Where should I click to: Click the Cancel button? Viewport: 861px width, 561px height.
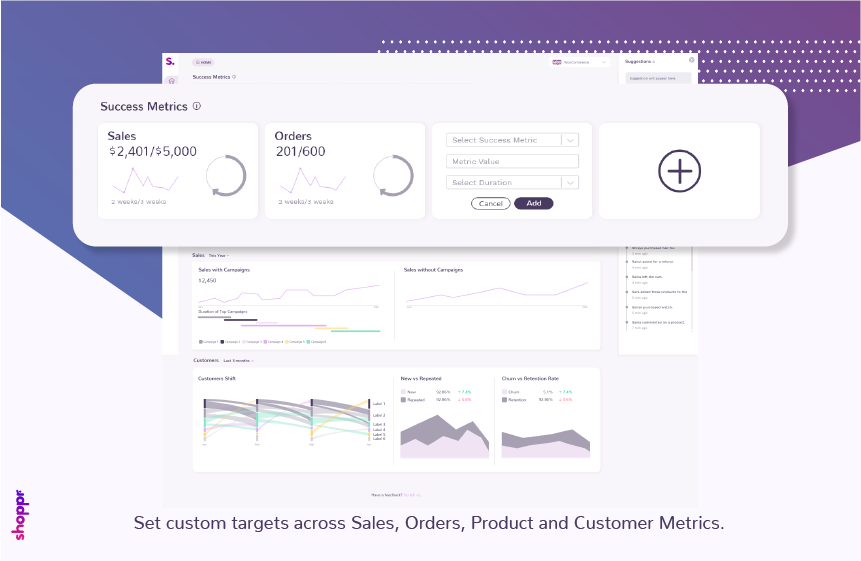[x=491, y=204]
